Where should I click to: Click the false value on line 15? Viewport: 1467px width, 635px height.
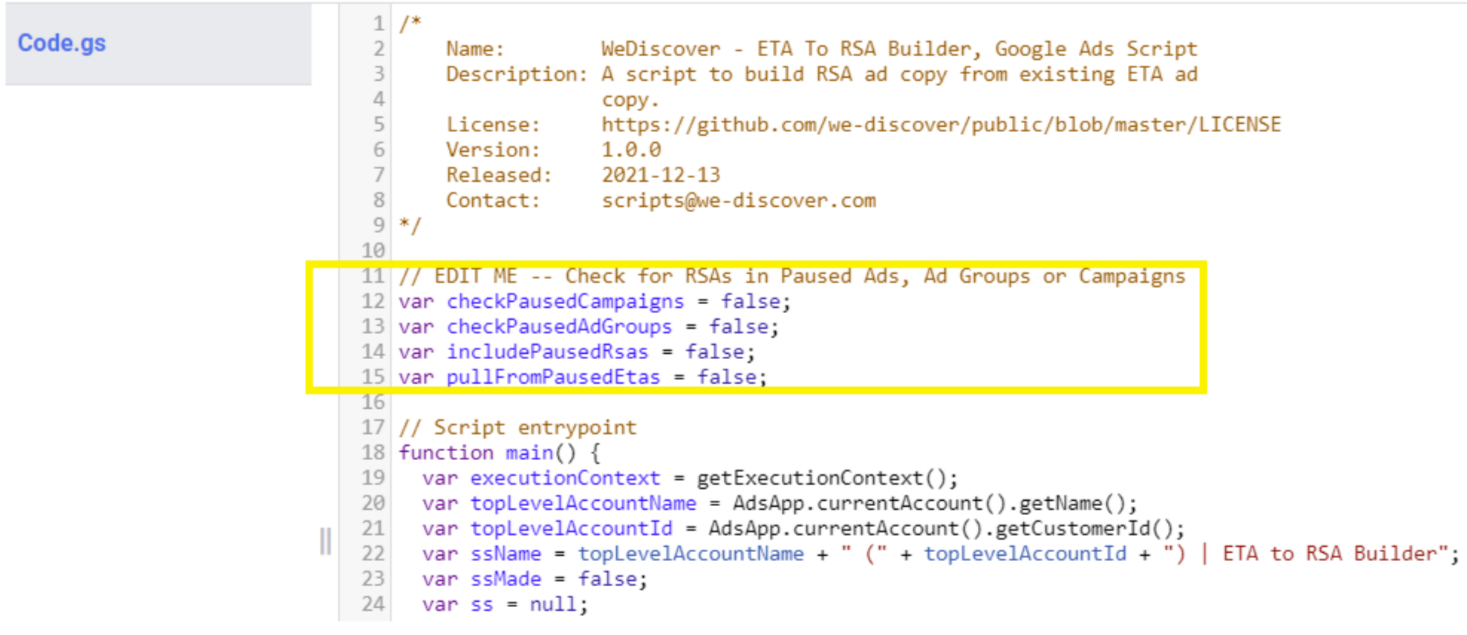(x=726, y=377)
